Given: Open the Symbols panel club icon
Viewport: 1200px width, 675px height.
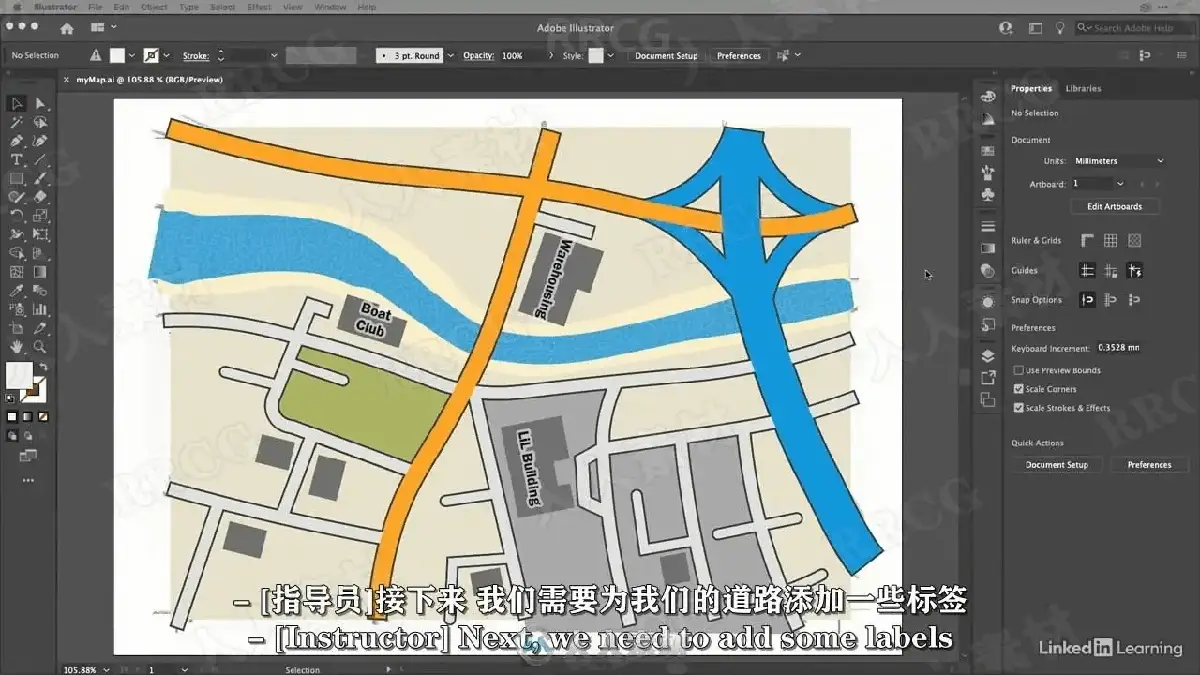Looking at the screenshot, I should 988,194.
